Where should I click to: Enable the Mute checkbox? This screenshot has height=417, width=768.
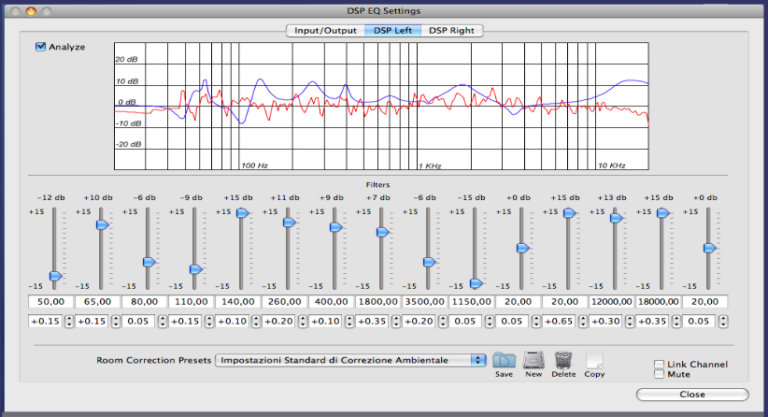pos(659,374)
